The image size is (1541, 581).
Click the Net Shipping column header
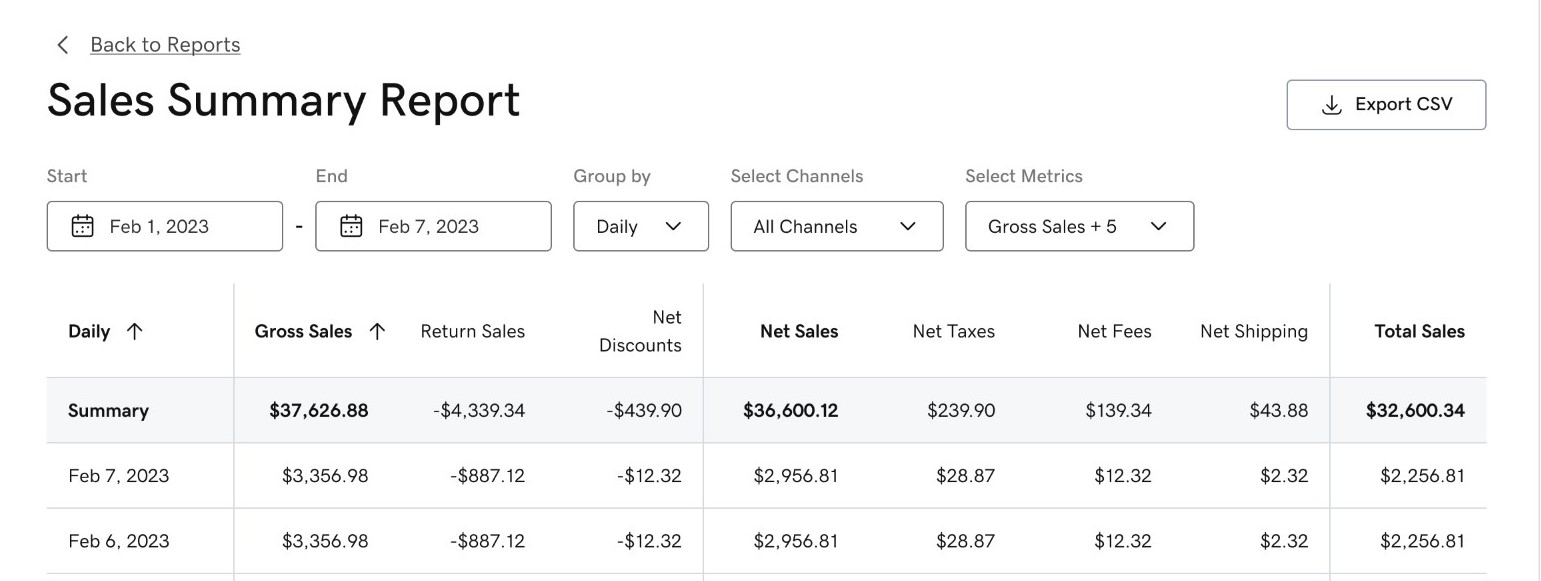click(1253, 332)
